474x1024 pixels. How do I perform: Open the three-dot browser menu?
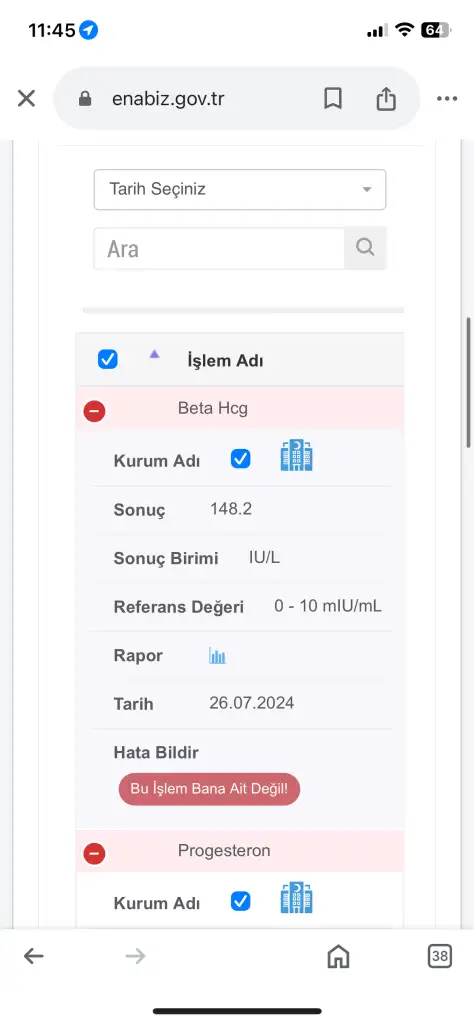coord(447,99)
